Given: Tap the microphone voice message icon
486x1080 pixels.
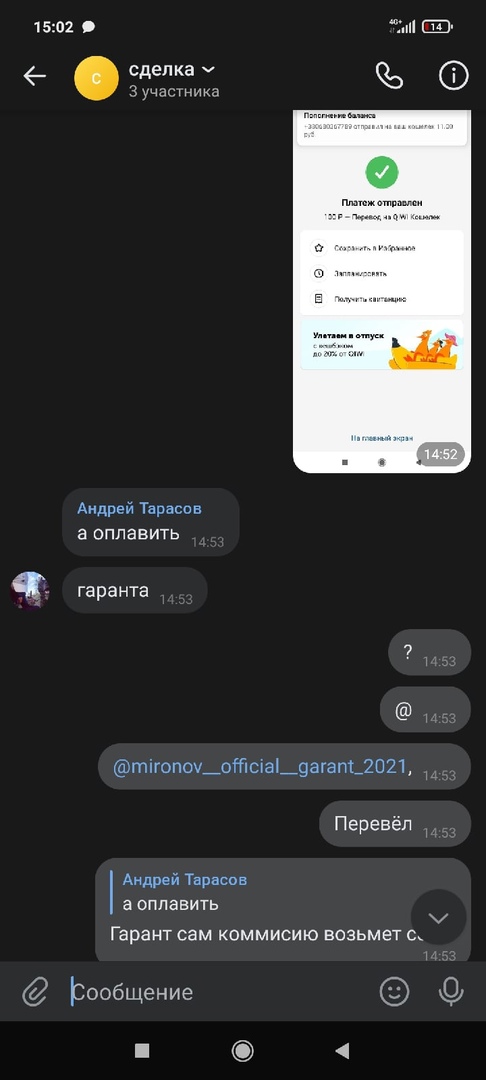Looking at the screenshot, I should (x=451, y=992).
